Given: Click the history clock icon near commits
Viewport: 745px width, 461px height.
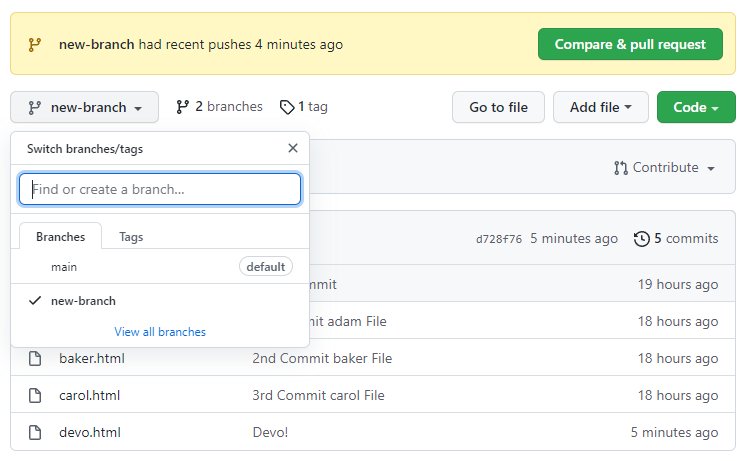Looking at the screenshot, I should pyautogui.click(x=642, y=239).
